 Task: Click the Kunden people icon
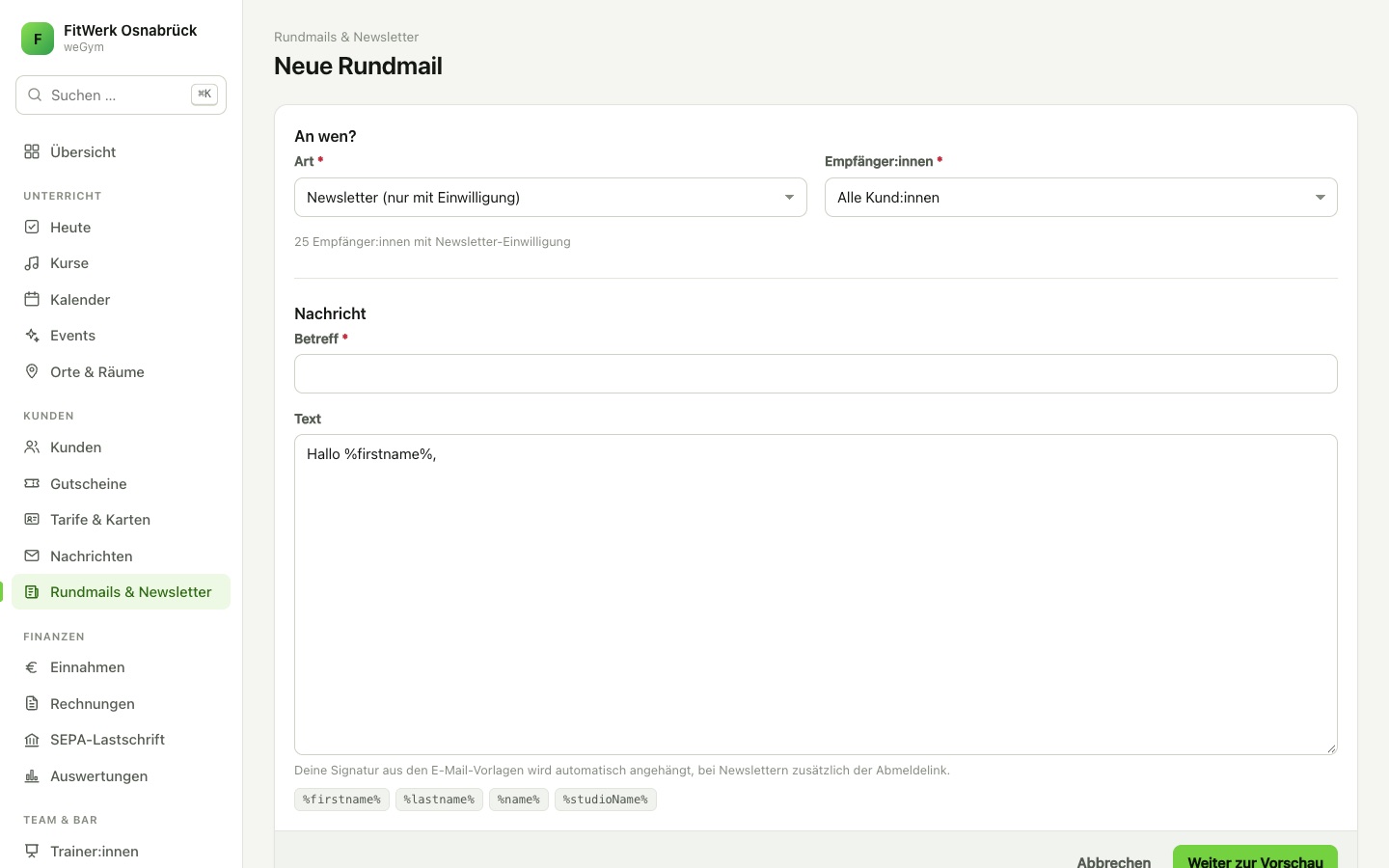[x=32, y=447]
